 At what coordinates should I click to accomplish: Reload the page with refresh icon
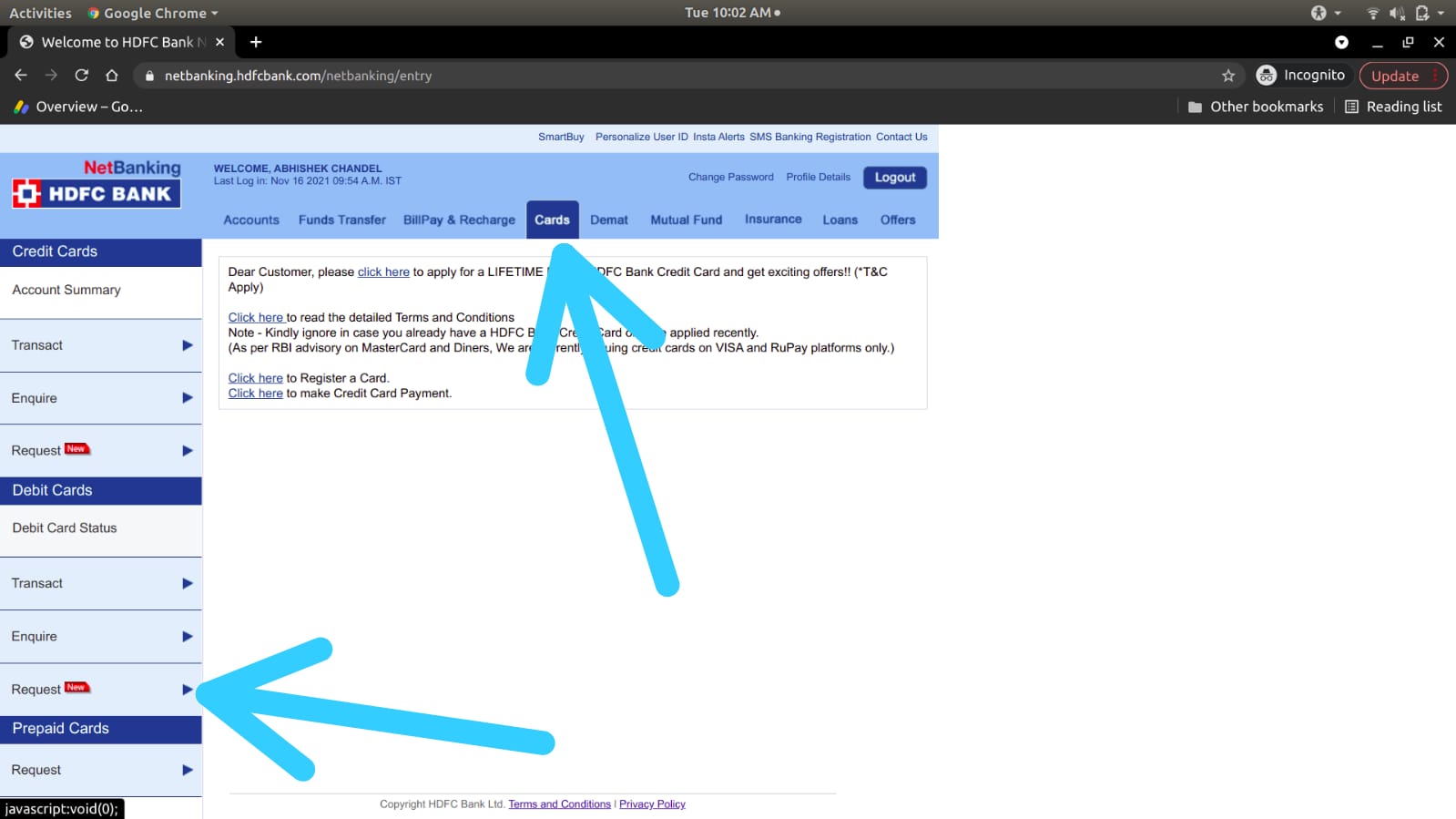[81, 76]
